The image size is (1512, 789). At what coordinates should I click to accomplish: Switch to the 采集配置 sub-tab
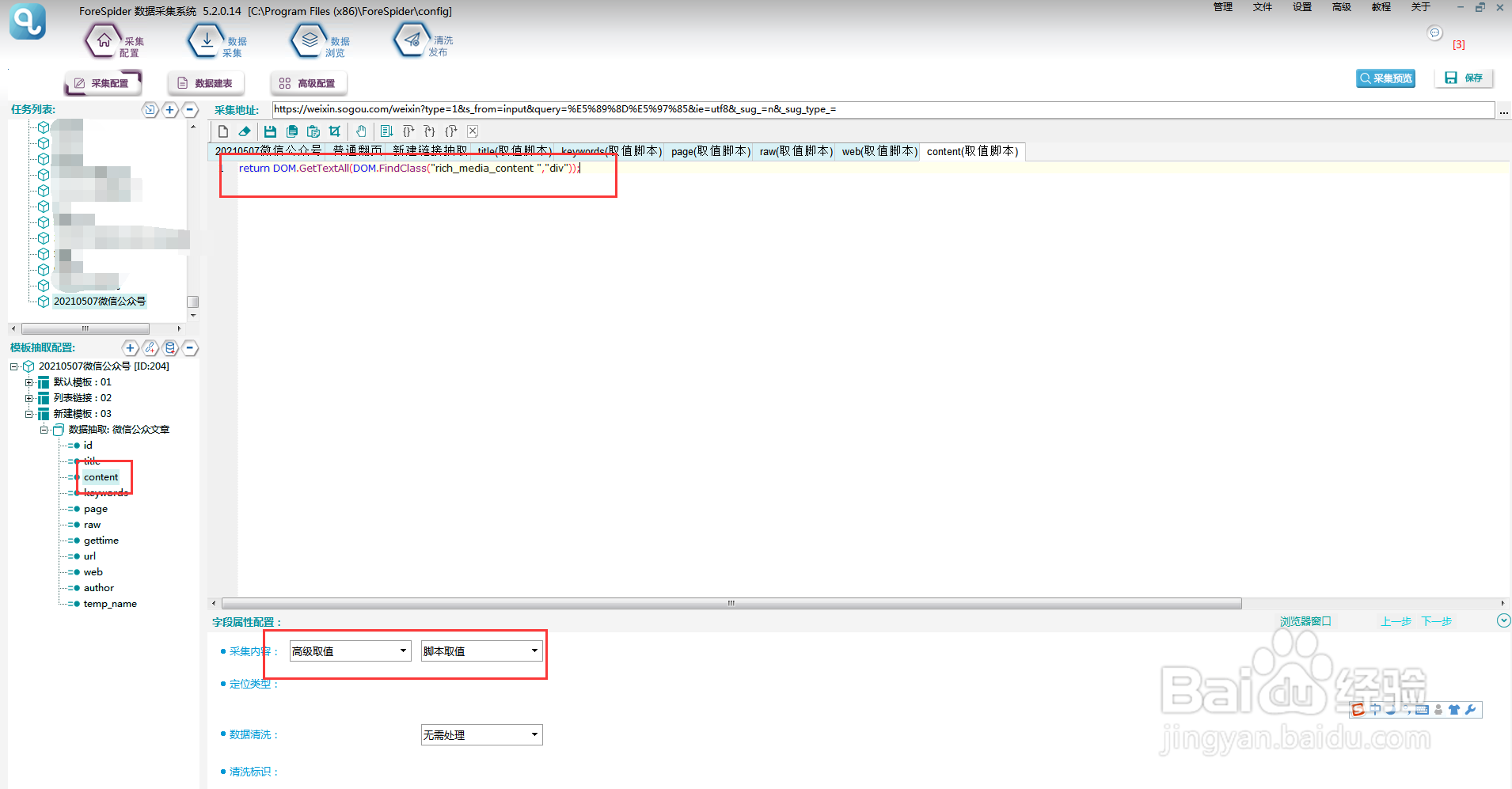102,83
